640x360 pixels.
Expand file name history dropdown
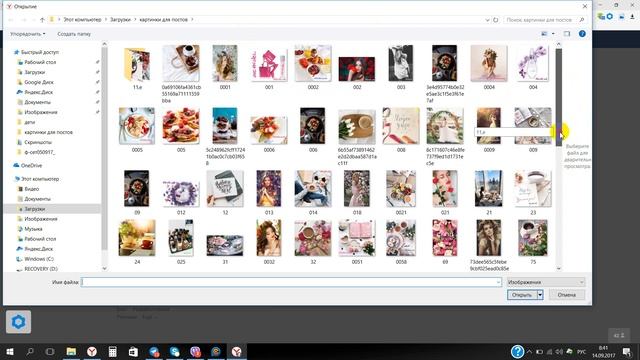click(x=498, y=282)
